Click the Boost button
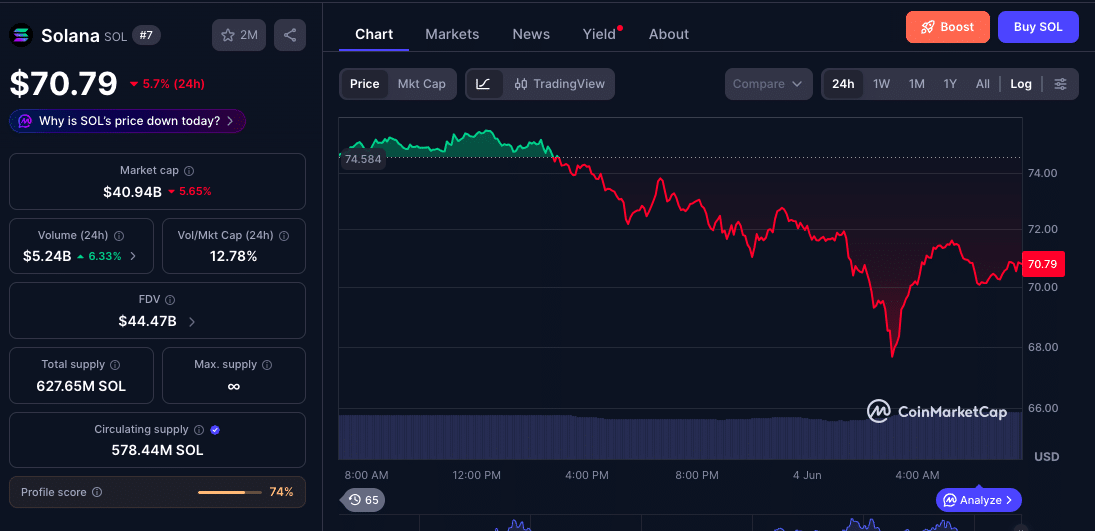The image size is (1095, 531). (x=948, y=27)
